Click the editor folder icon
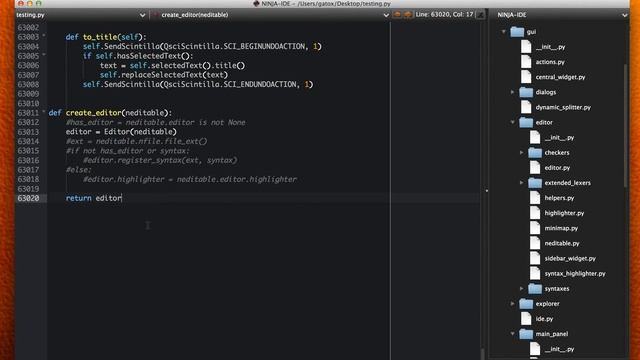This screenshot has height=360, width=640. coord(526,122)
